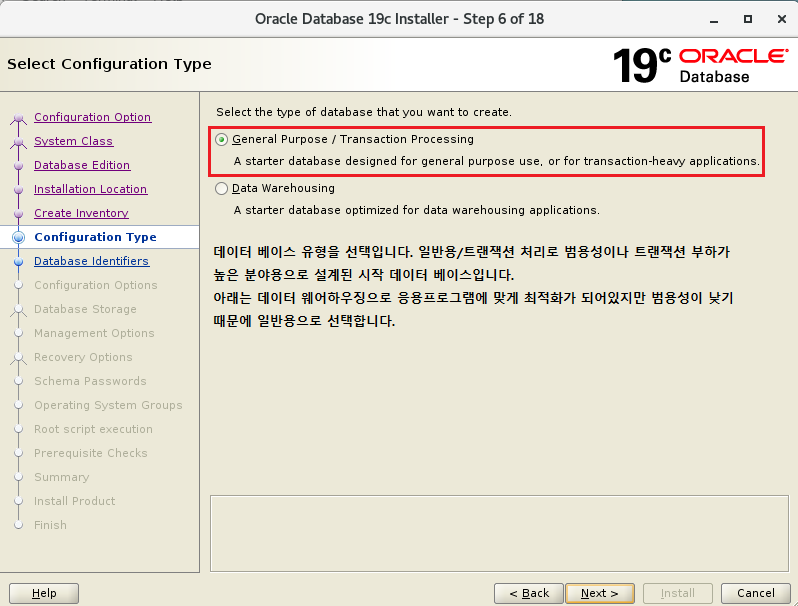This screenshot has width=798, height=606.
Task: Select the Data Warehousing radio button
Action: click(x=221, y=189)
